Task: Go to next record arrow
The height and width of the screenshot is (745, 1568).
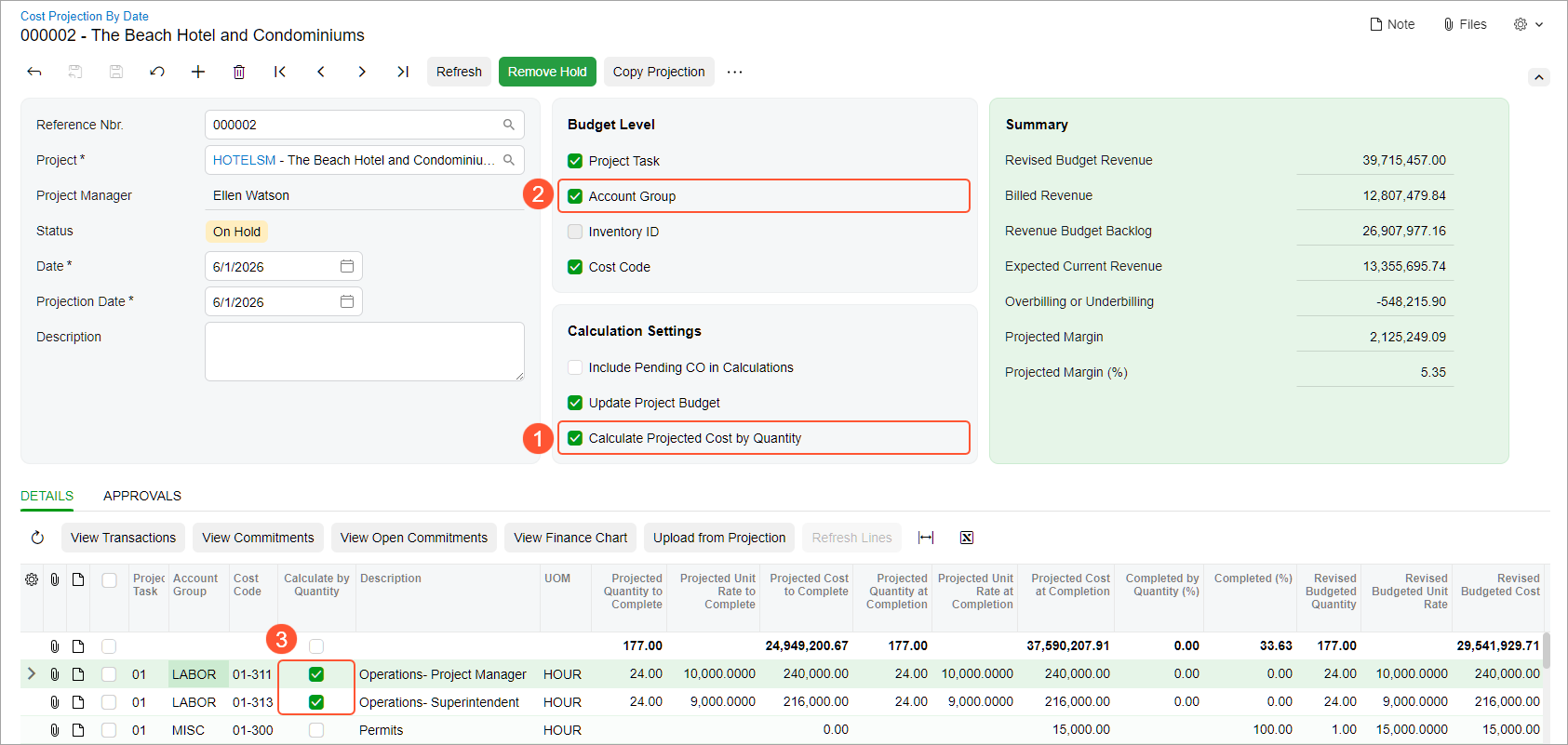Action: pyautogui.click(x=362, y=72)
